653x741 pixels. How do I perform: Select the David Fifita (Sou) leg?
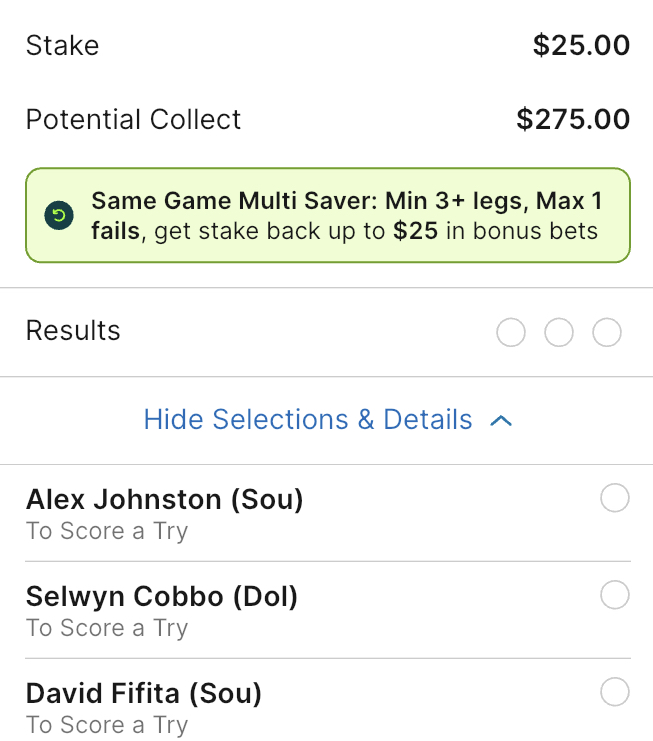click(x=144, y=693)
